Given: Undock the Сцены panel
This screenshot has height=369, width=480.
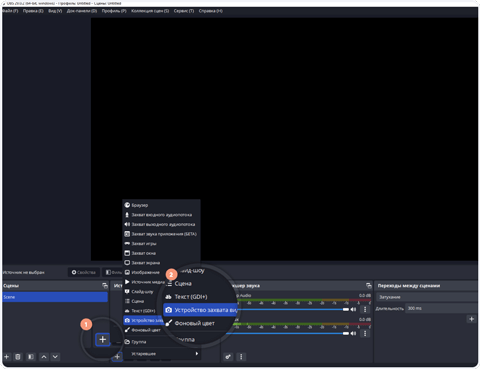Looking at the screenshot, I should tap(105, 286).
